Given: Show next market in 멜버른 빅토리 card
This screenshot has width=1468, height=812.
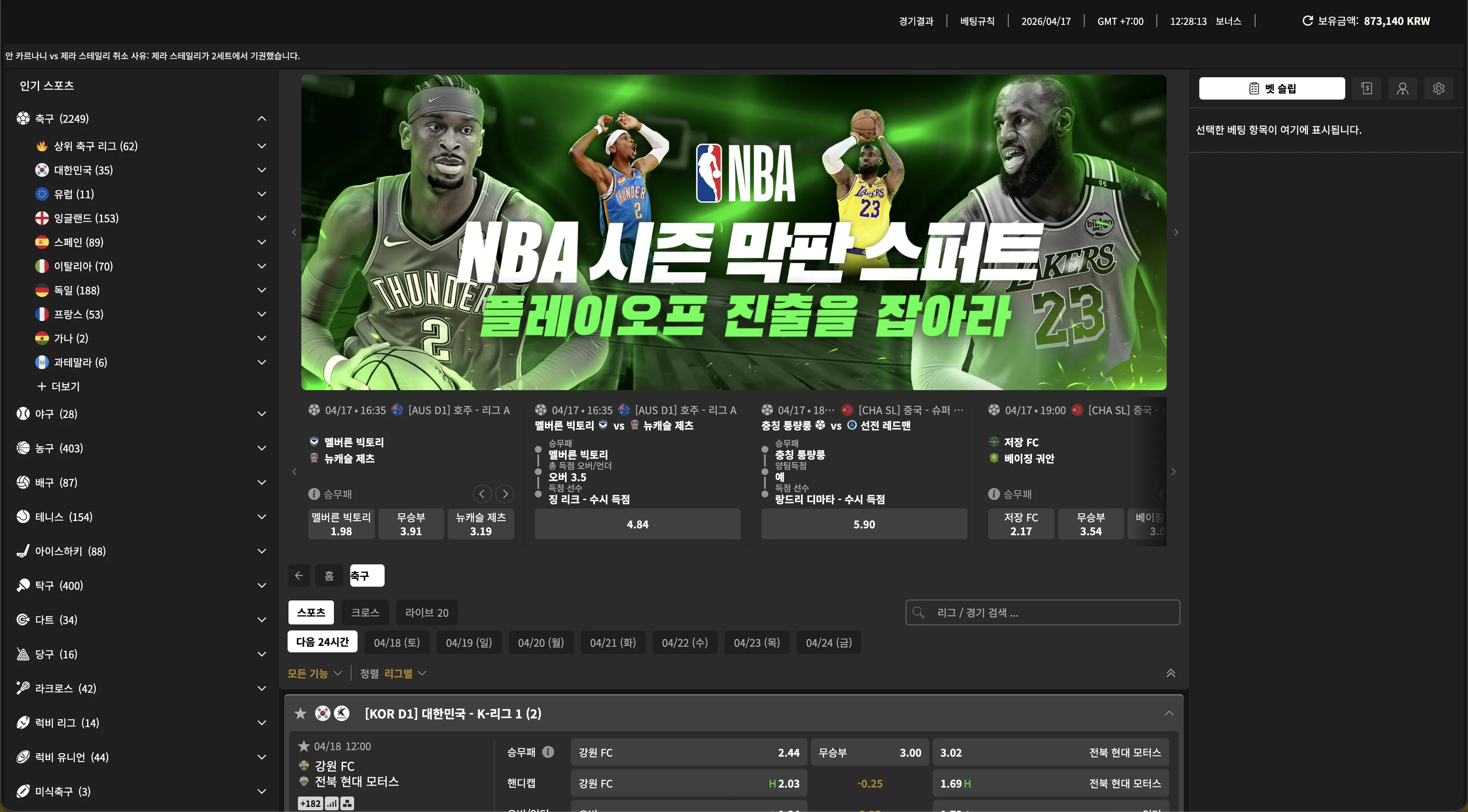Looking at the screenshot, I should [x=505, y=494].
